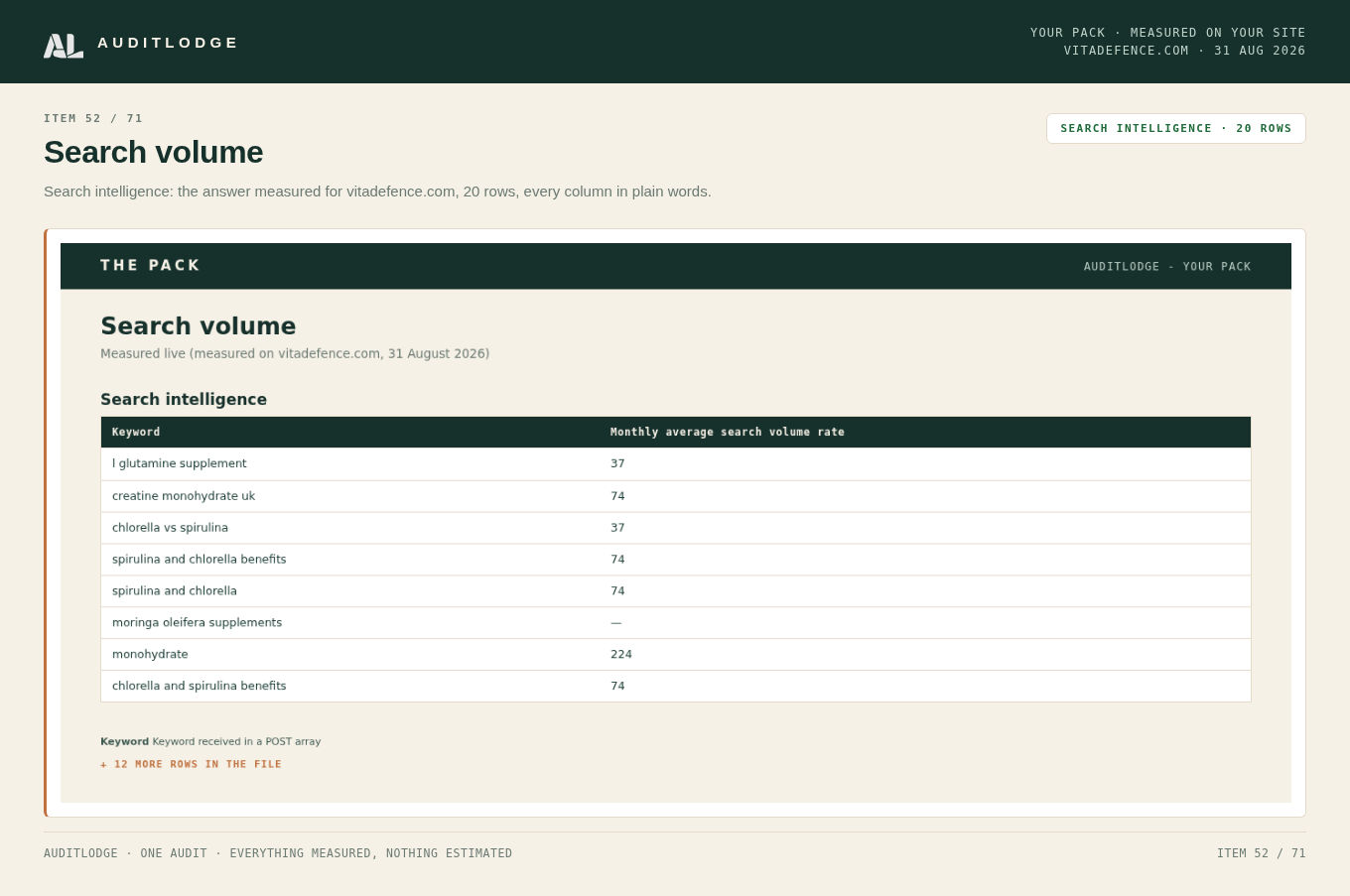Click the AUDITLODGE wordmark beside the logo

pos(168,43)
